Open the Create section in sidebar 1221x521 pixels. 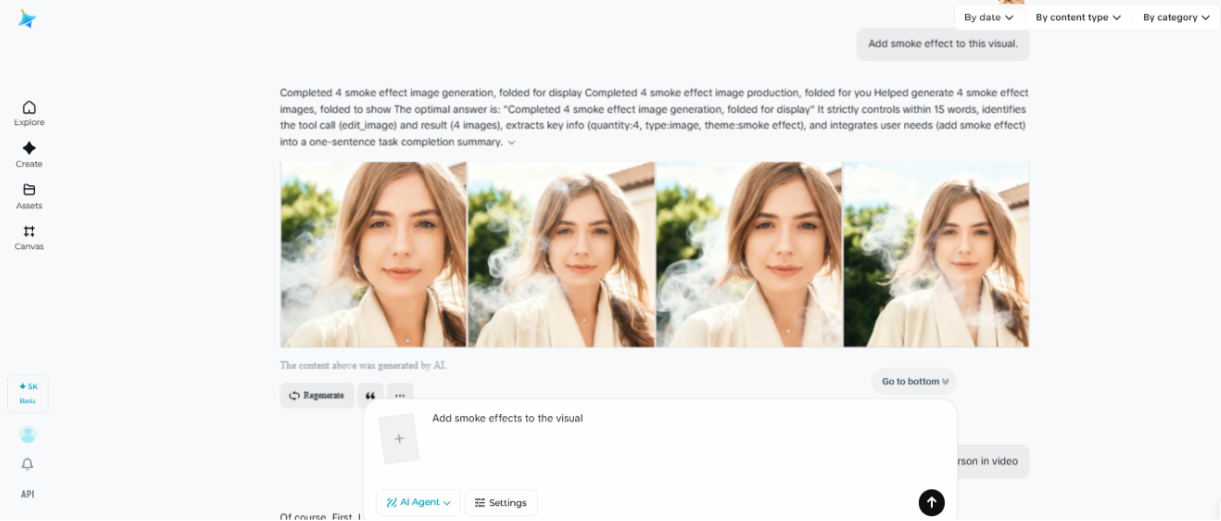pyautogui.click(x=29, y=155)
